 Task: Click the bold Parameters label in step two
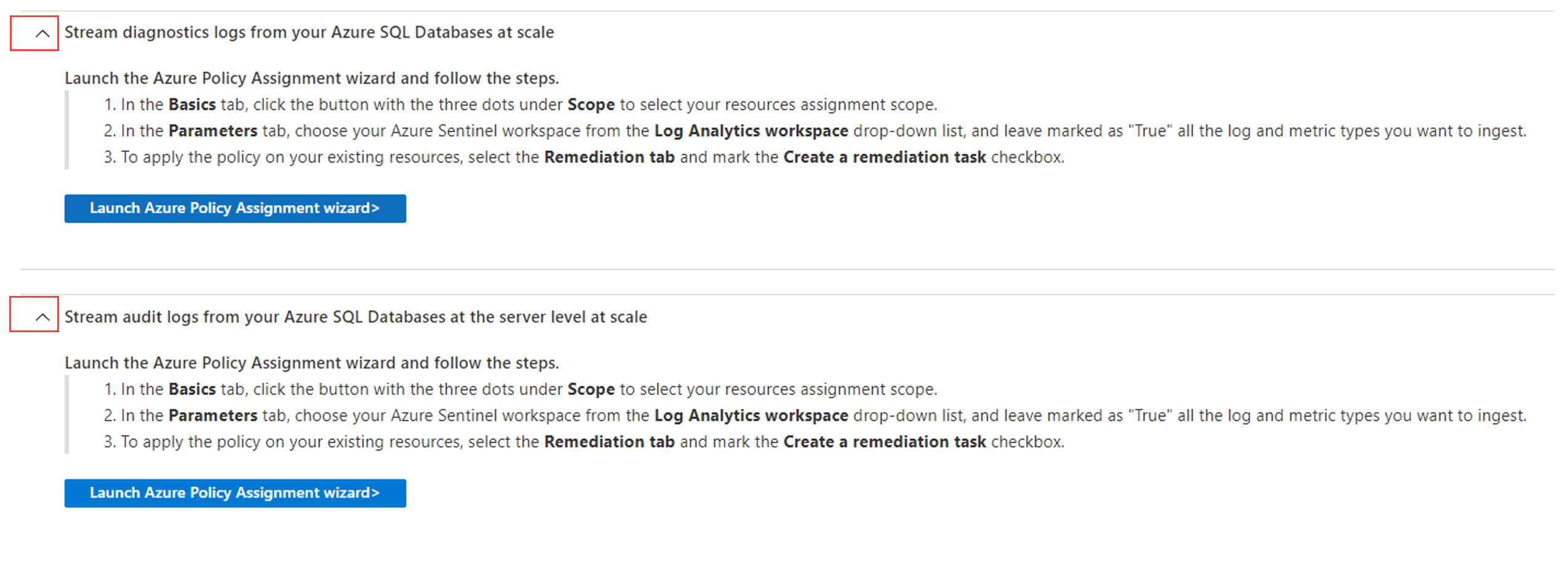click(x=212, y=130)
